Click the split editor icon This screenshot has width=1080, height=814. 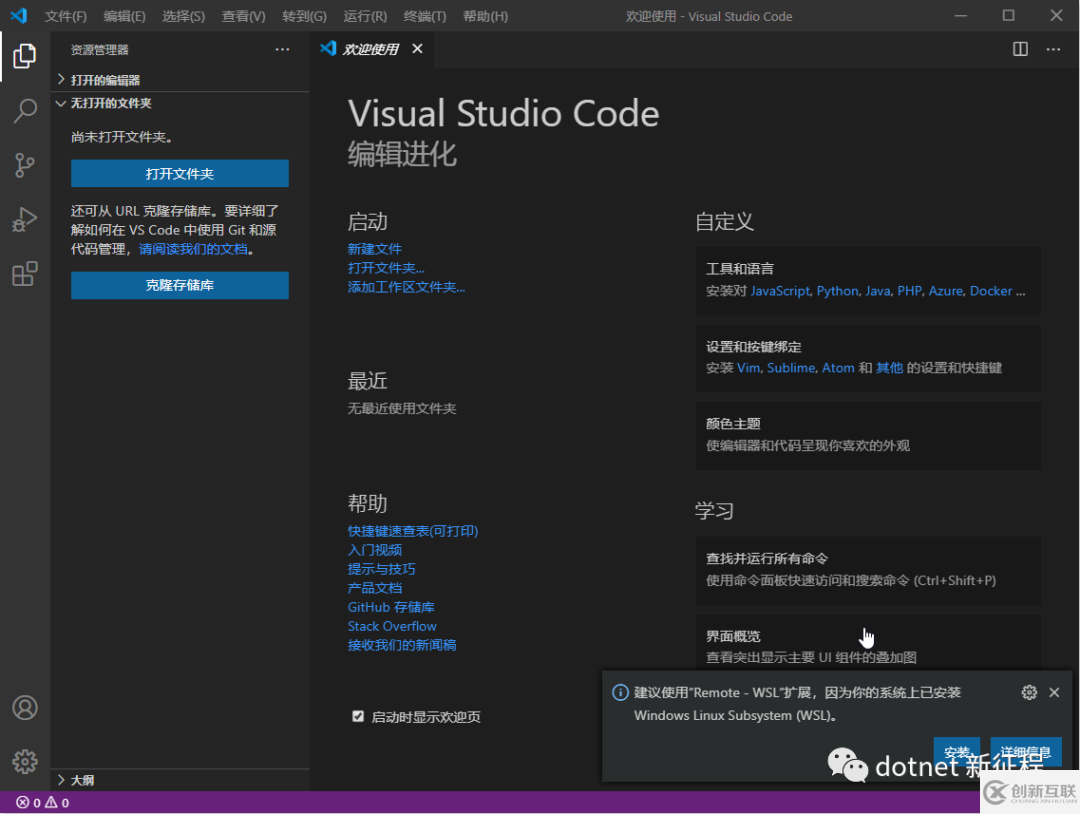click(x=1020, y=49)
